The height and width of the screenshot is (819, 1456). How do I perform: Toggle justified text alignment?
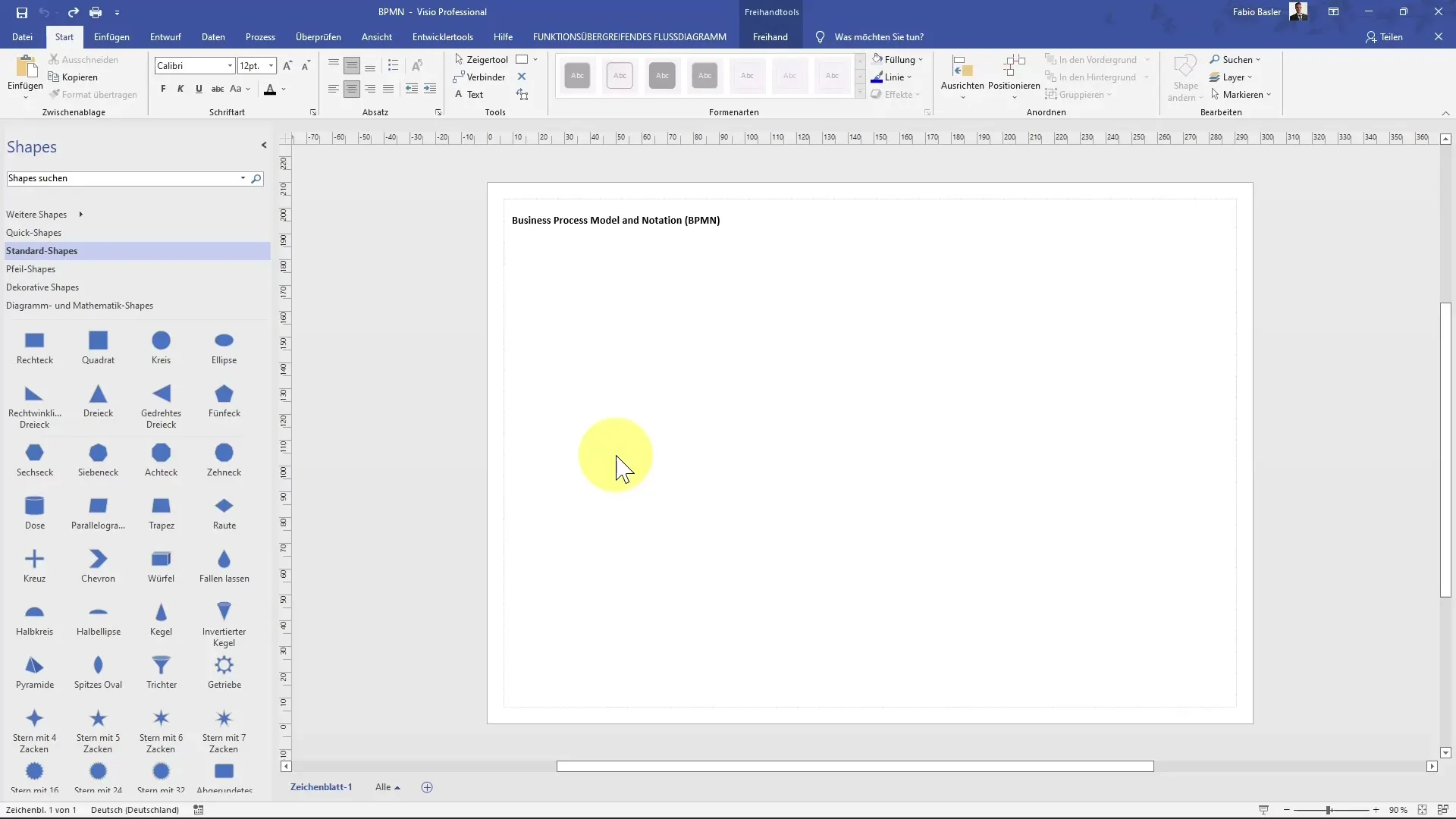(388, 89)
